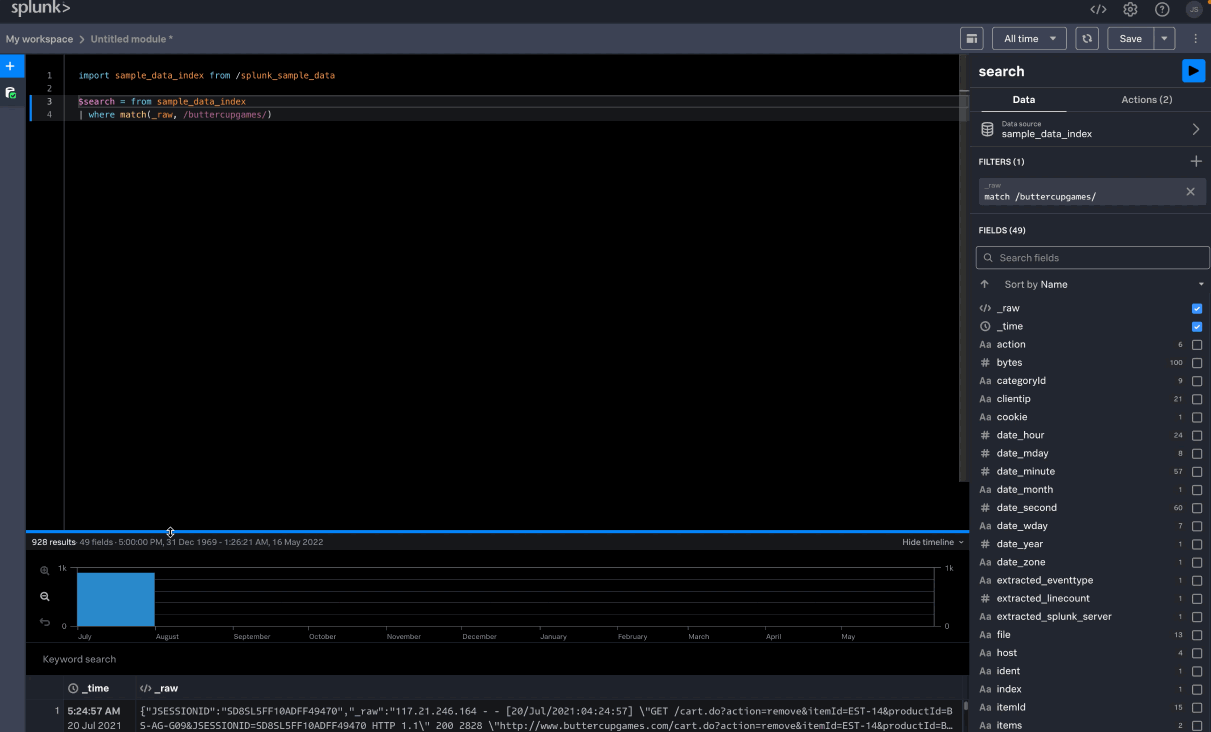Open the settings gear icon
The image size is (1211, 732).
click(x=1130, y=9)
